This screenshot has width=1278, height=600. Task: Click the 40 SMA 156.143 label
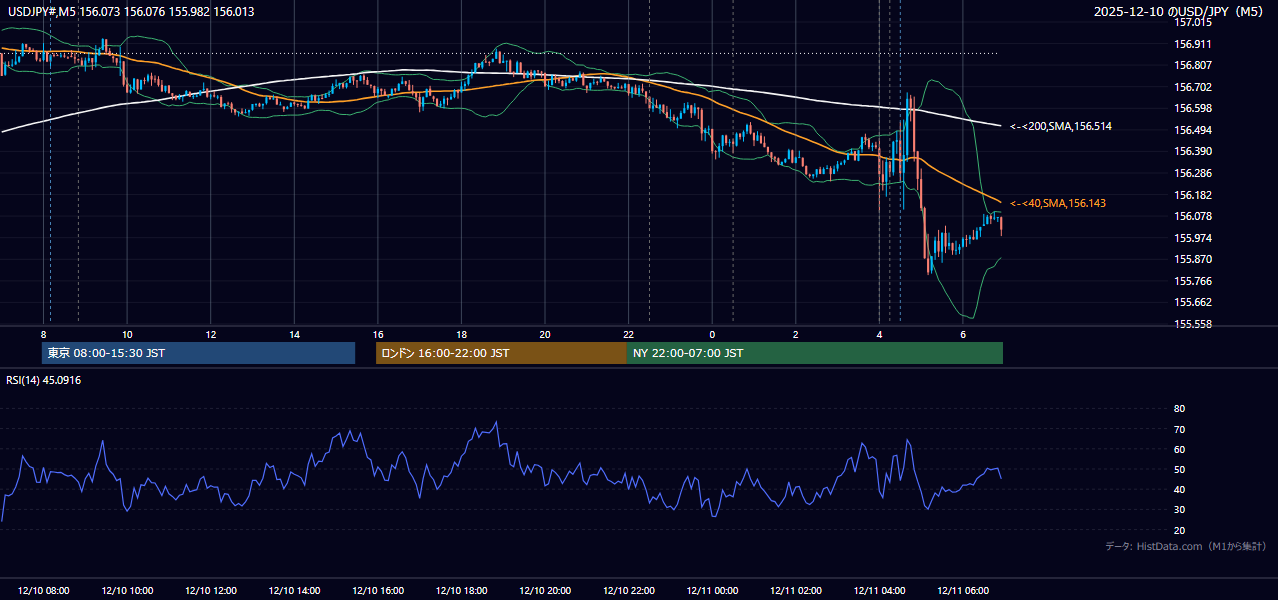click(x=1058, y=203)
